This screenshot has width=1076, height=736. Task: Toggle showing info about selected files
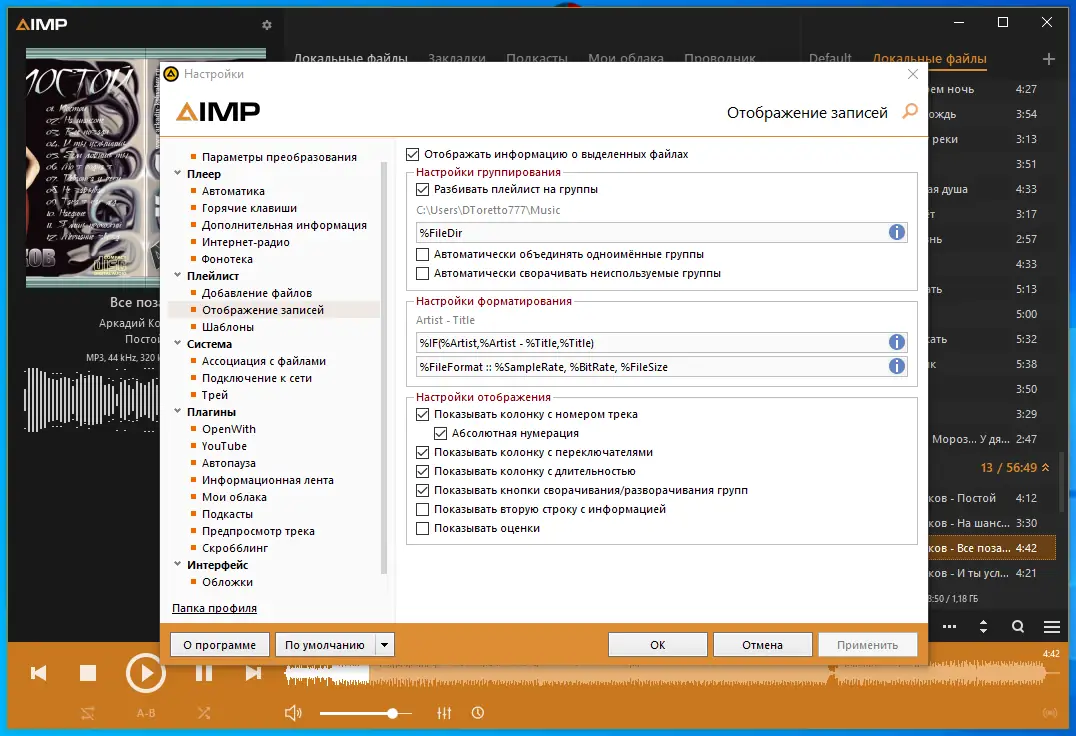pyautogui.click(x=412, y=154)
